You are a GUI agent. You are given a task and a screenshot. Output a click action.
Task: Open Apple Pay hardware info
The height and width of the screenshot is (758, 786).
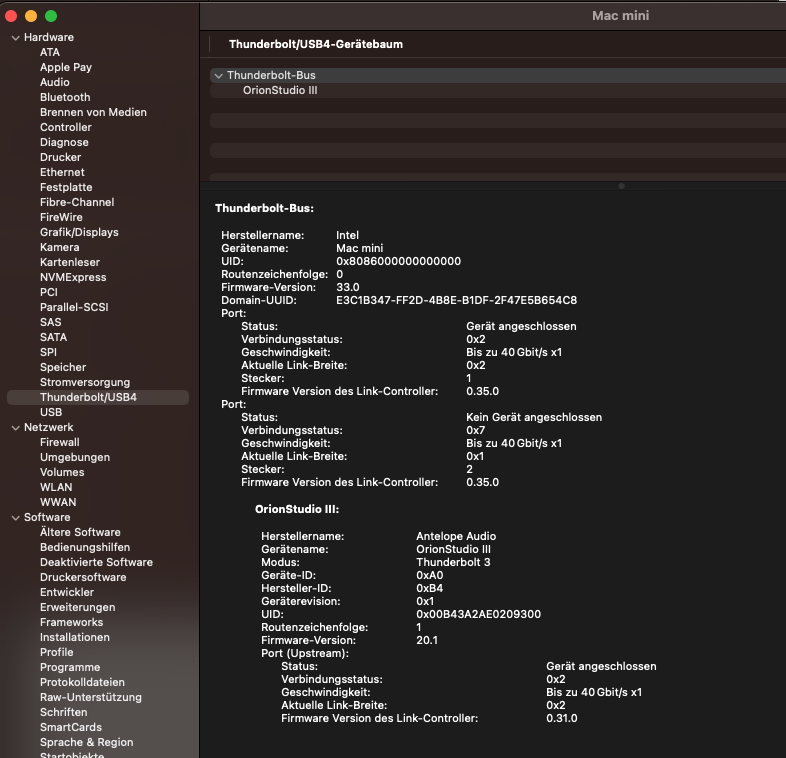66,67
